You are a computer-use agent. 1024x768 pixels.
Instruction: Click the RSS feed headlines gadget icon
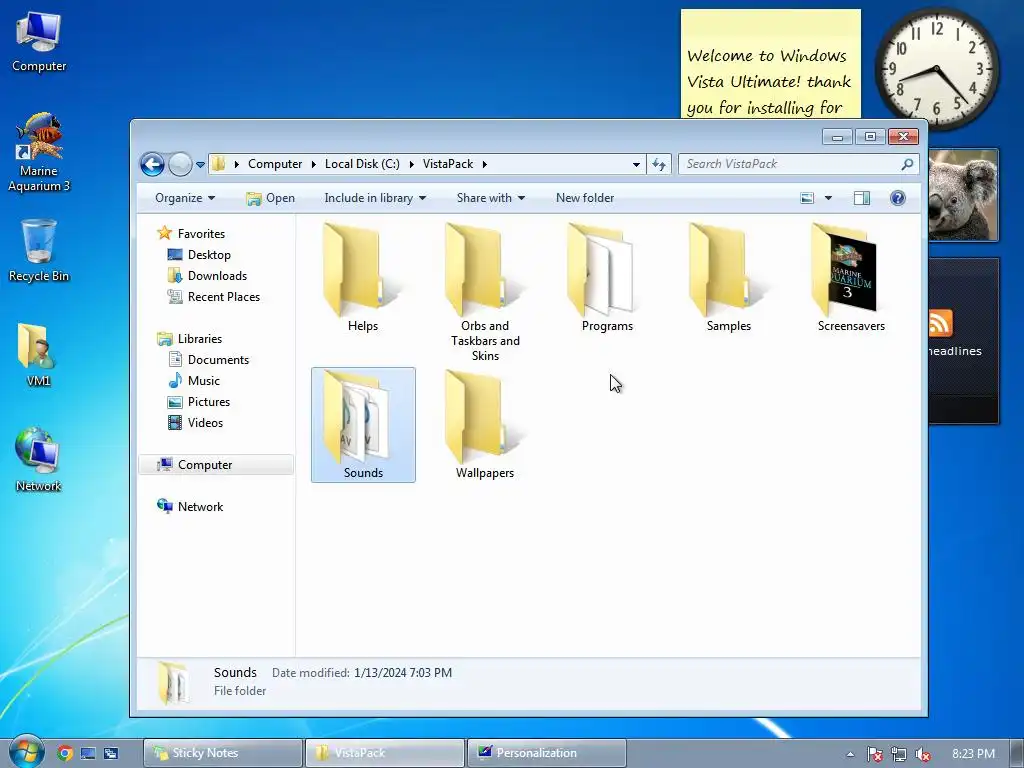[x=940, y=323]
